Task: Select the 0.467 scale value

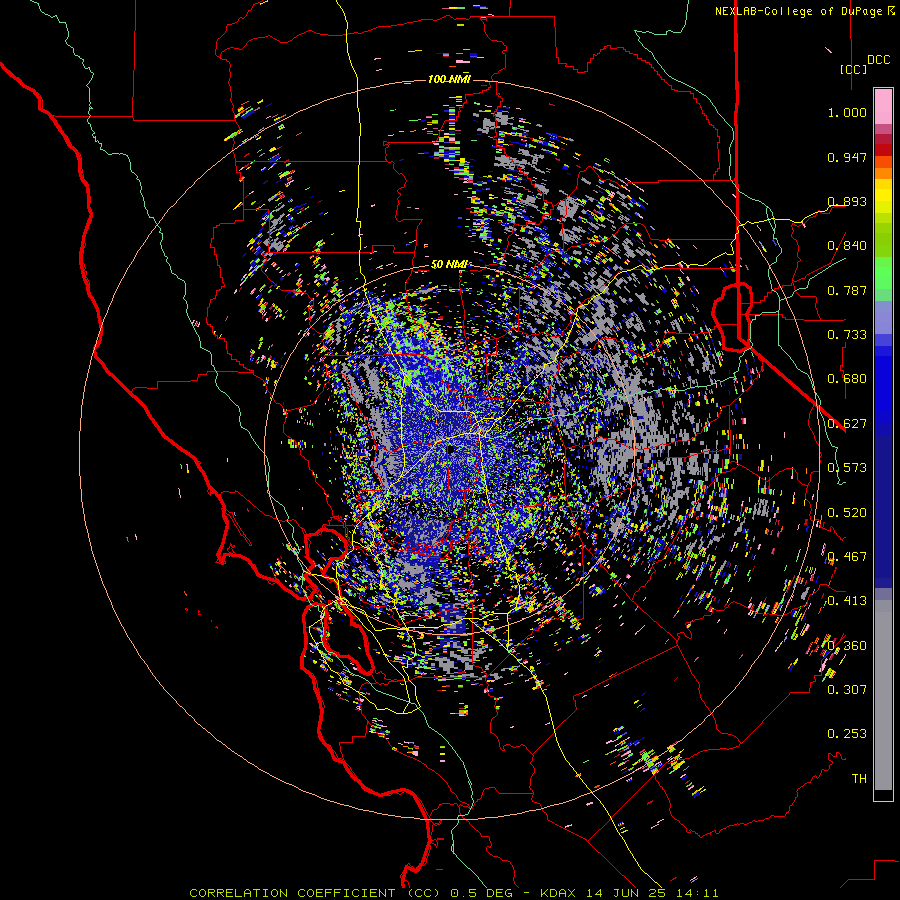Action: click(847, 557)
